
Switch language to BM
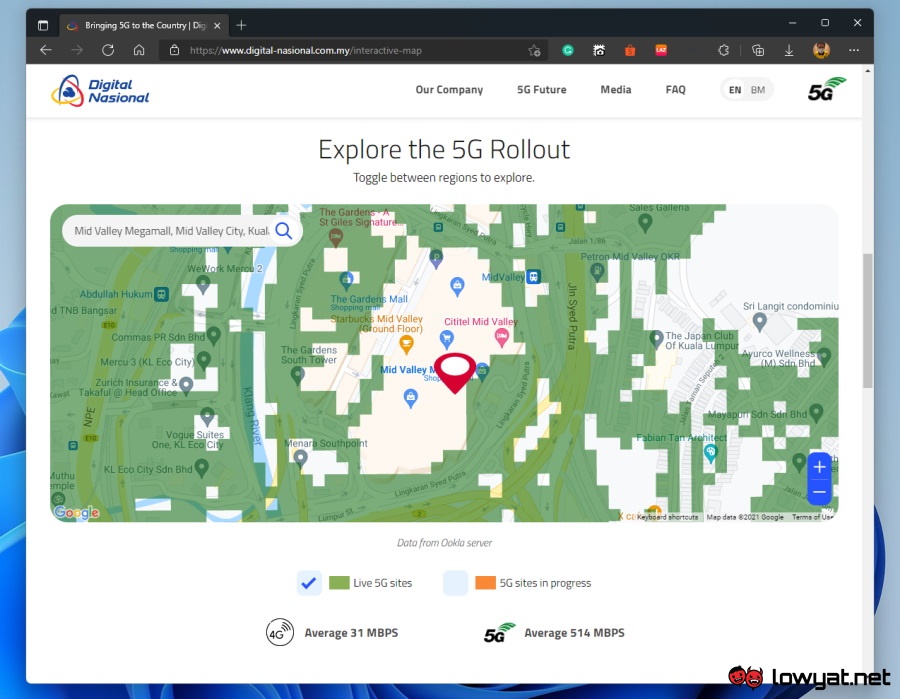pyautogui.click(x=758, y=90)
